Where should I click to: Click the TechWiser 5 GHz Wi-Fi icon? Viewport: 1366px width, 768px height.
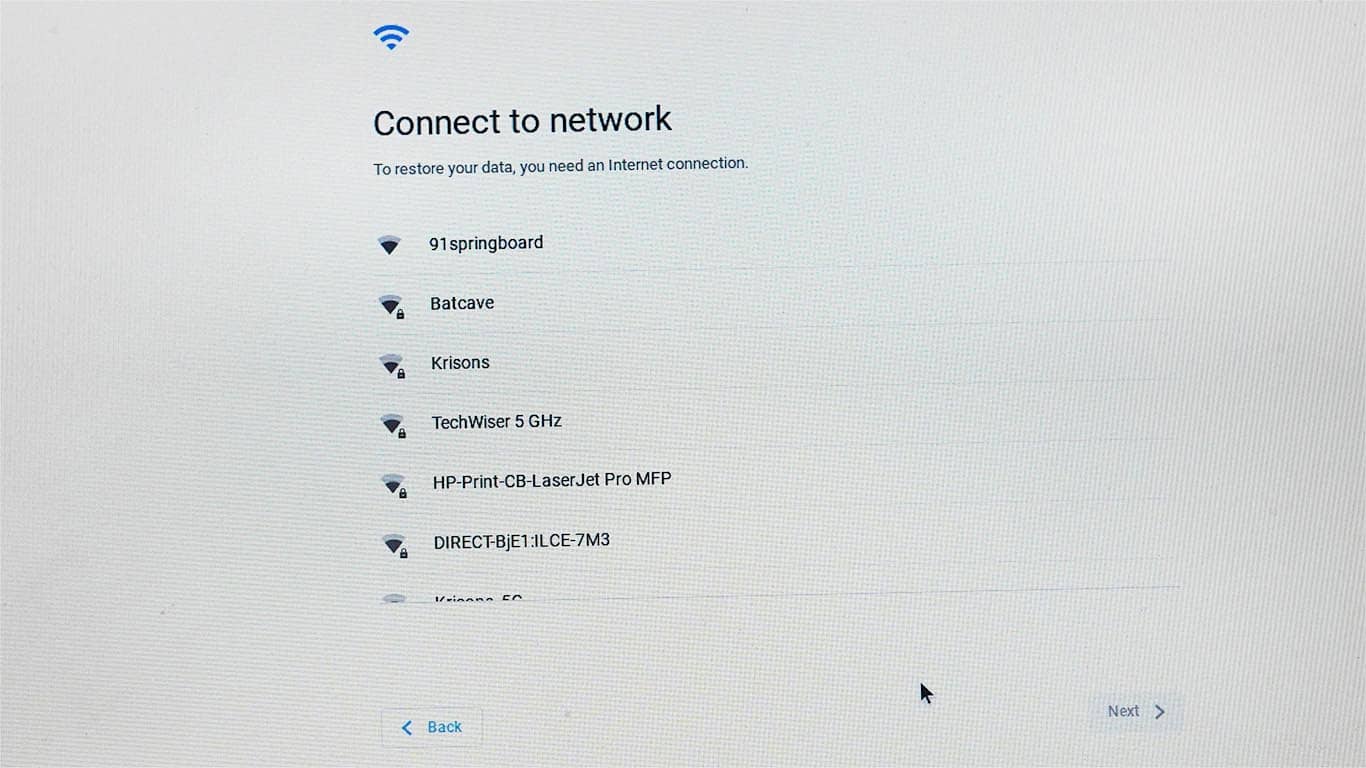(393, 426)
